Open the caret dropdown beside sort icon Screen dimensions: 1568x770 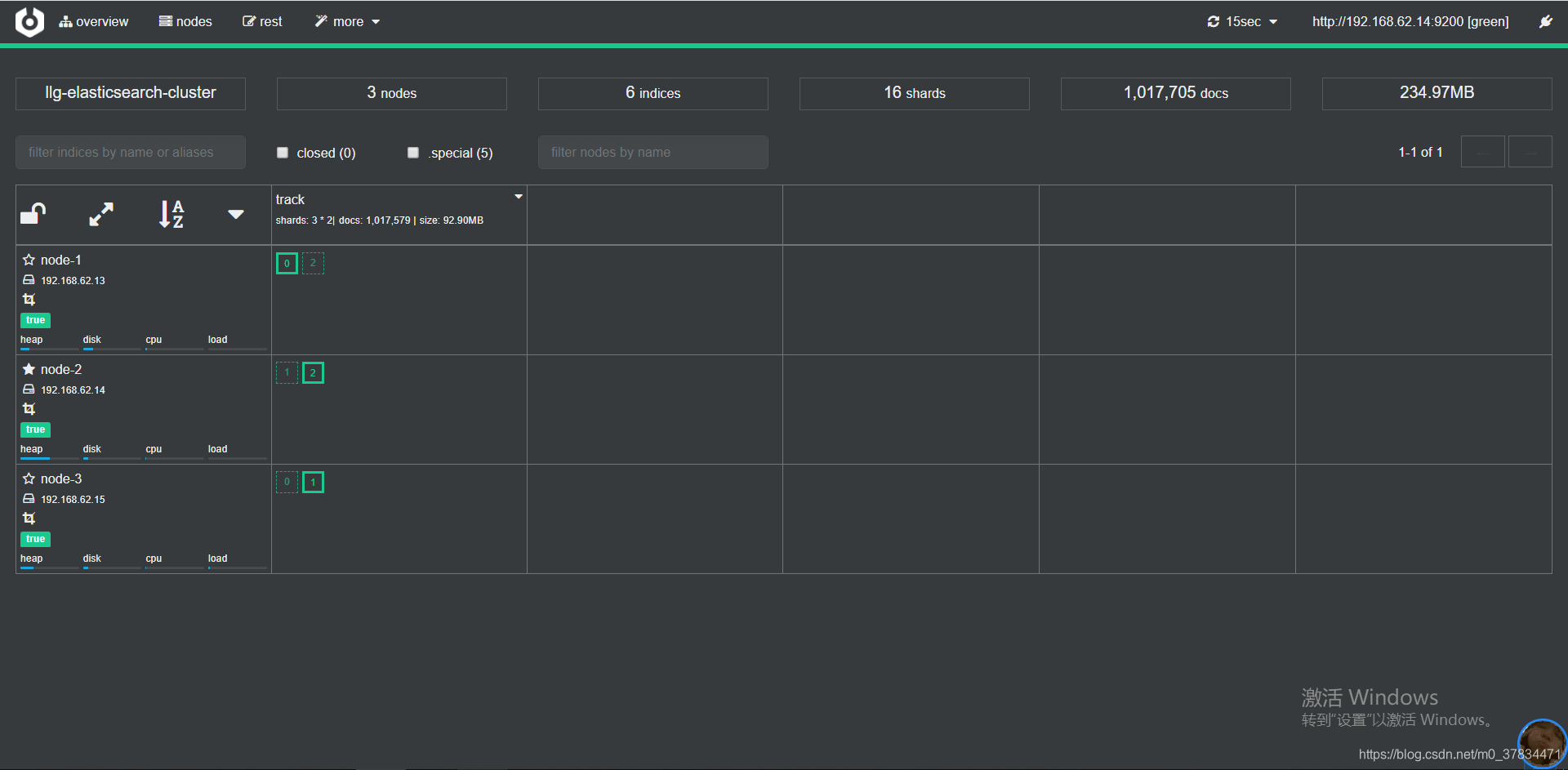(236, 214)
